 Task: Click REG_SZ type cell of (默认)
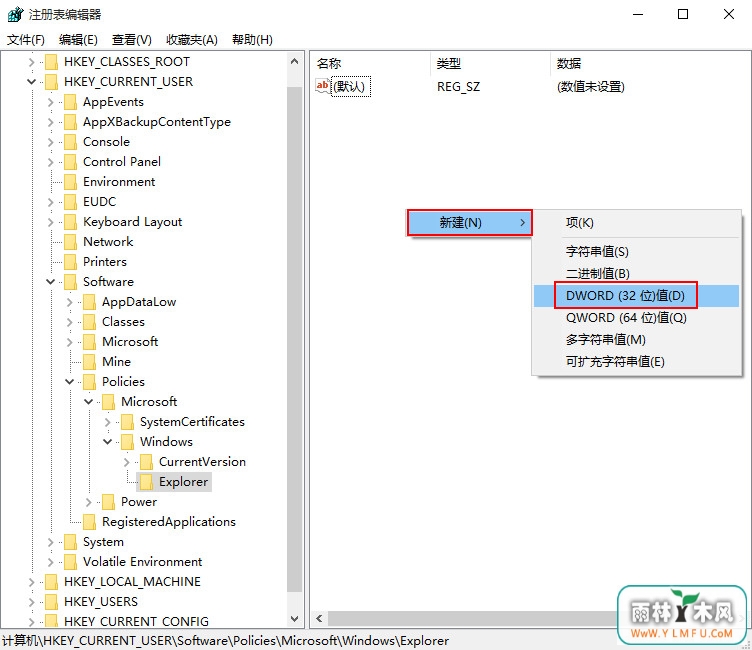458,87
